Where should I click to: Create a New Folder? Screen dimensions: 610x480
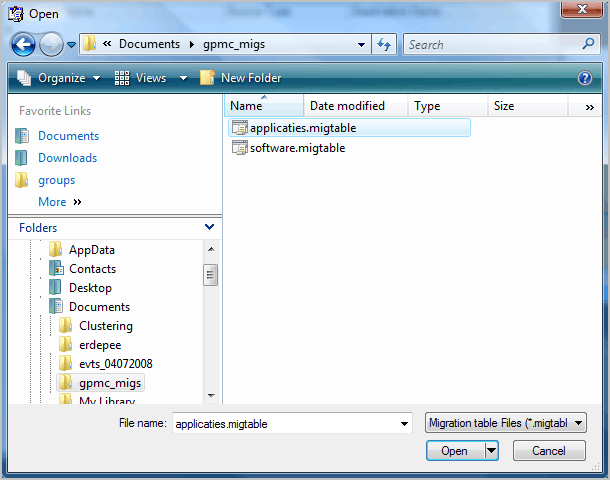(240, 78)
